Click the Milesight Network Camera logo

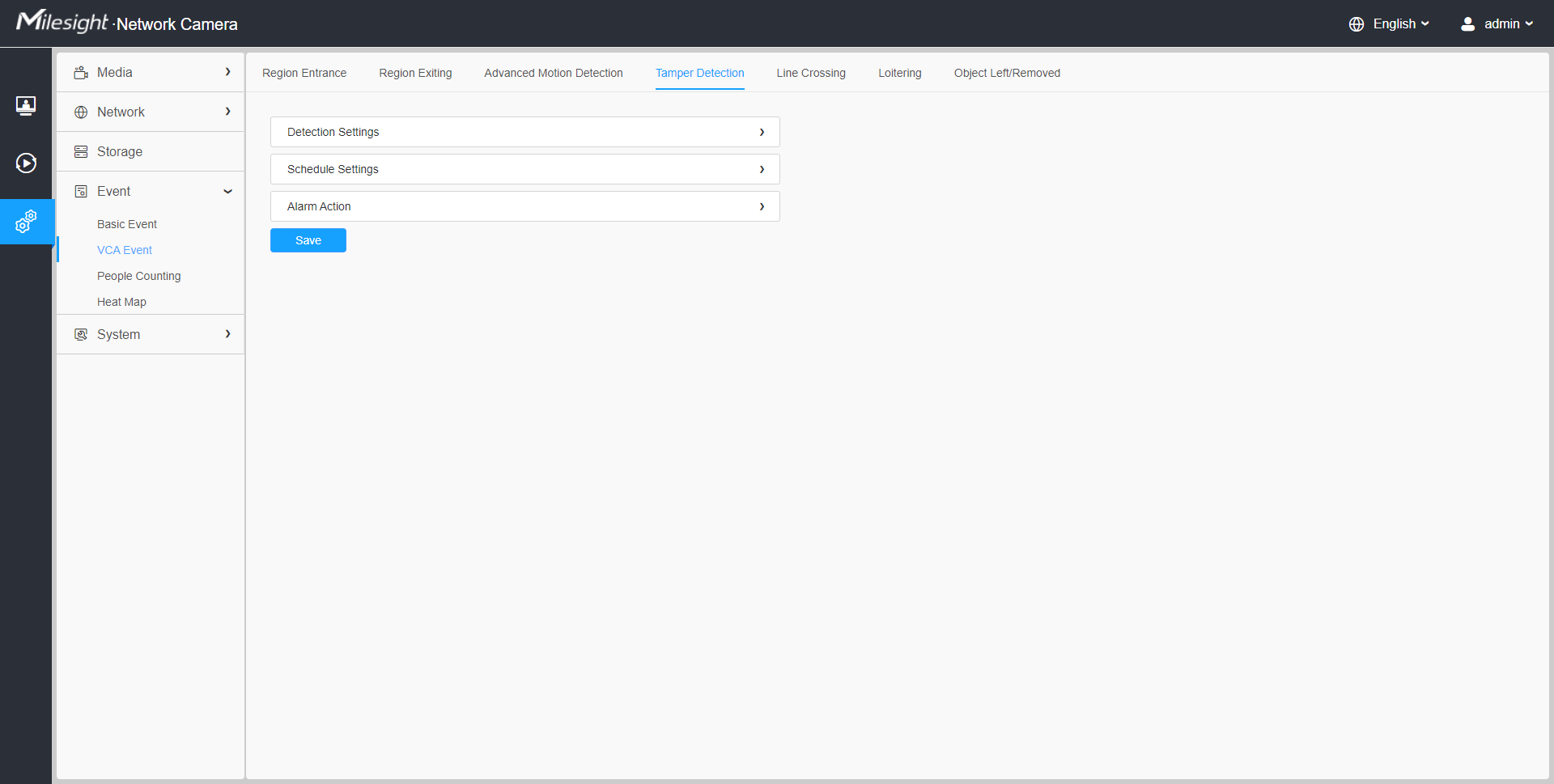point(126,23)
